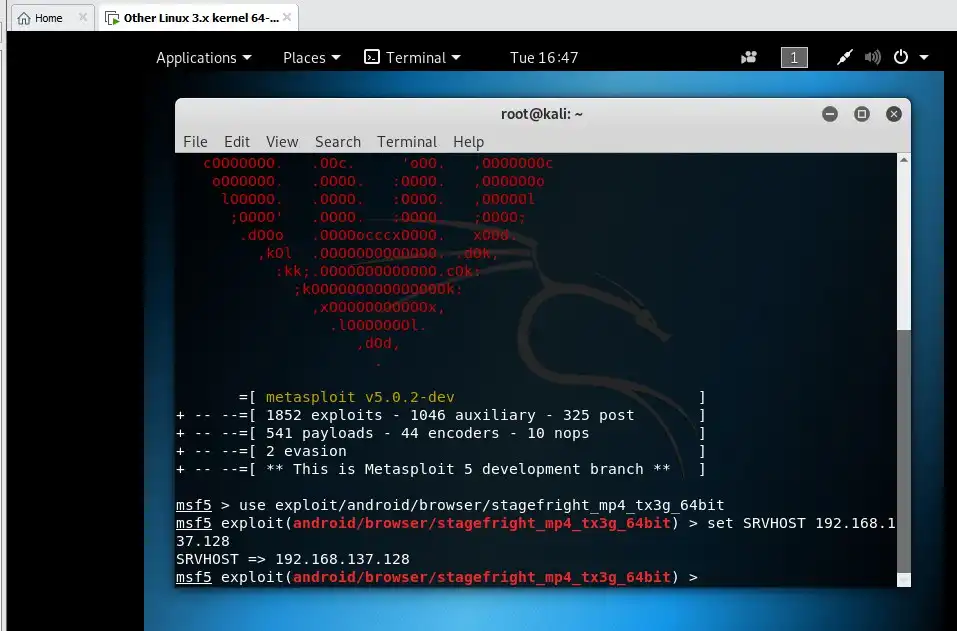
Task: Close the Other Linux 3.x kernel tab
Action: 287,18
